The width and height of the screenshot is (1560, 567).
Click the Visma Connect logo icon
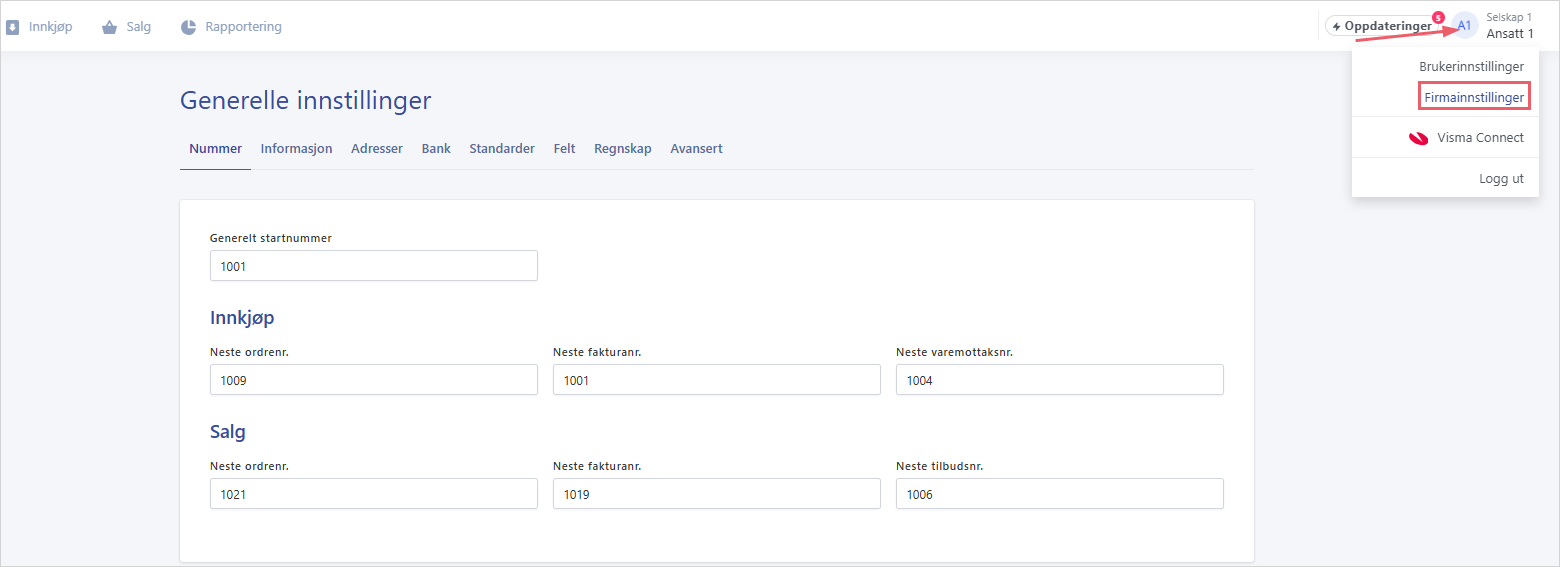pos(1418,138)
